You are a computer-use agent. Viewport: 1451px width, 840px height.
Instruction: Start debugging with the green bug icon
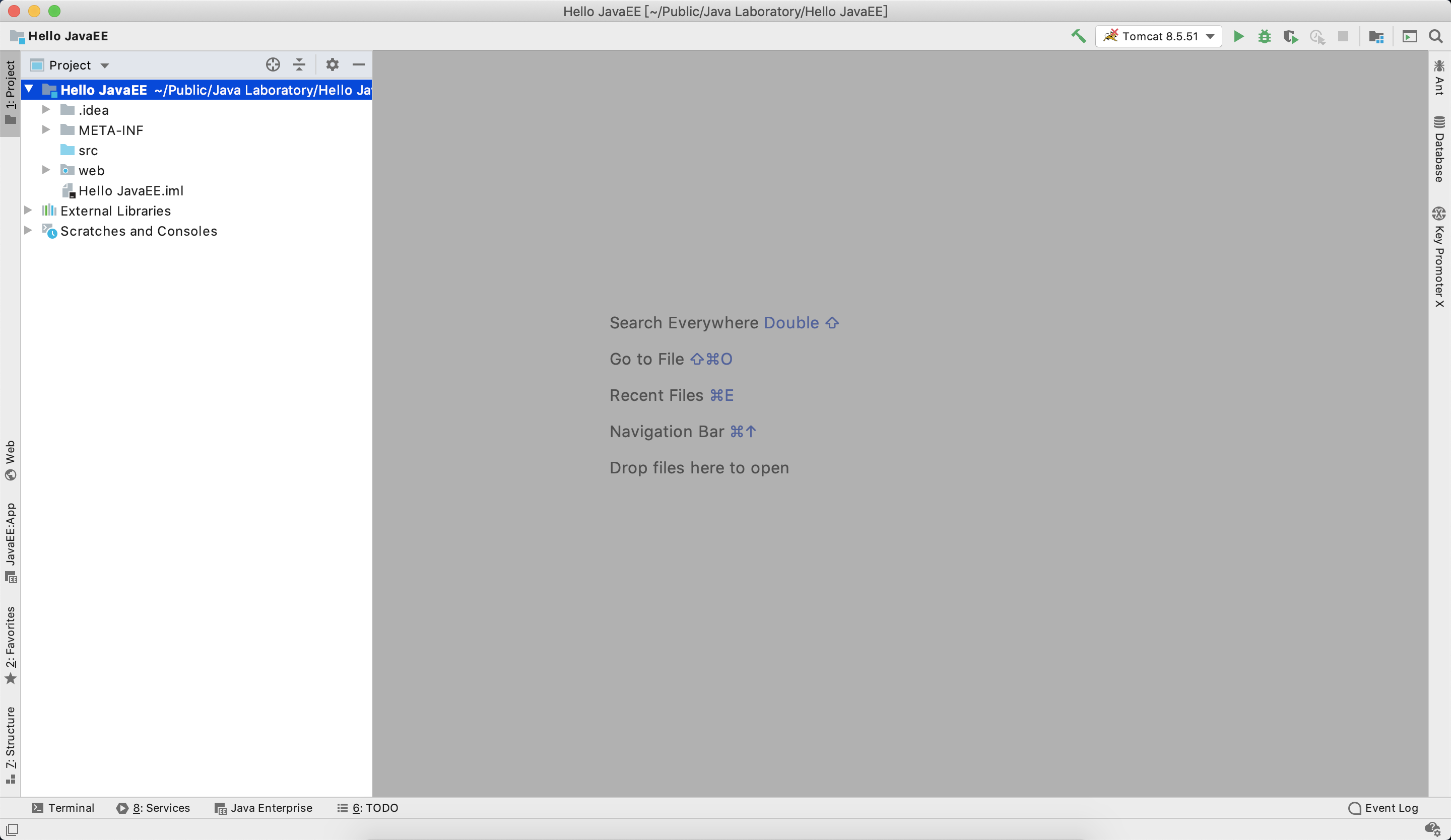(x=1265, y=36)
